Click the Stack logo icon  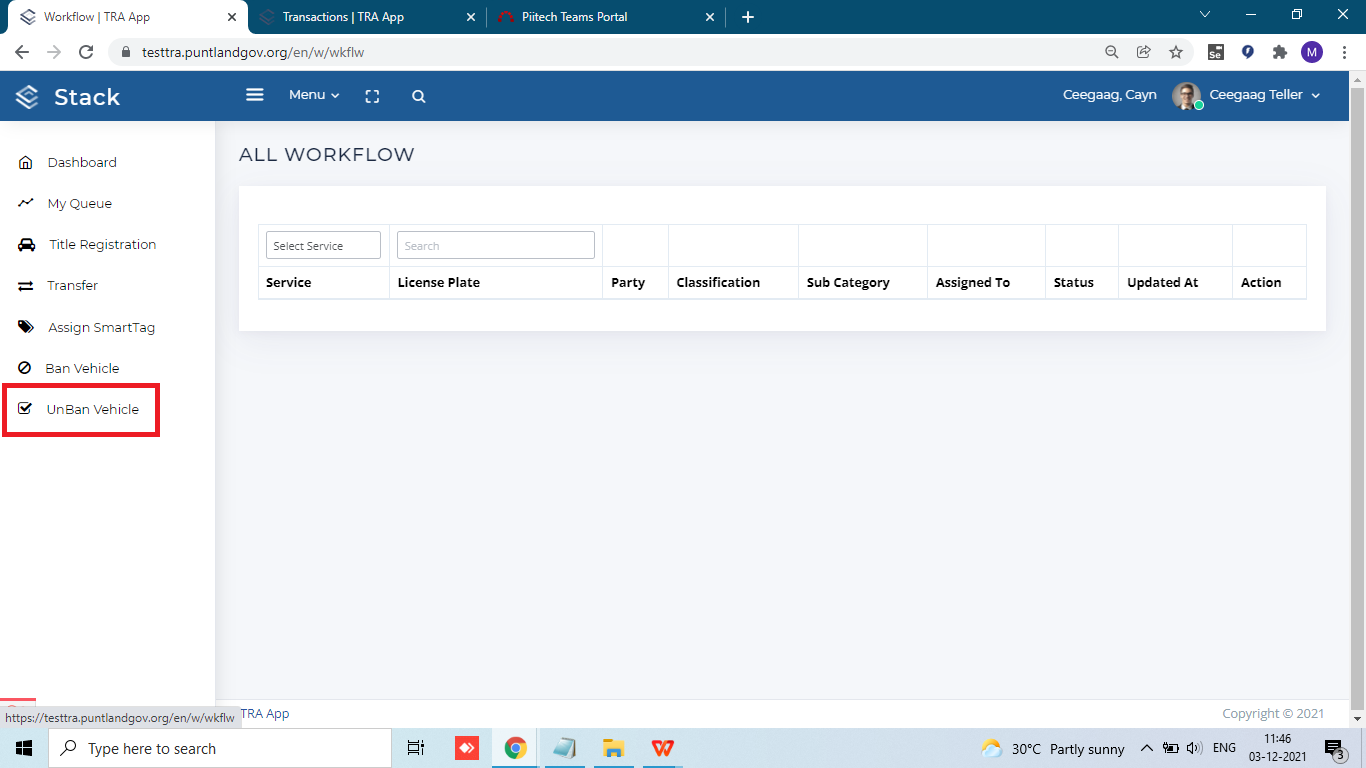point(27,97)
